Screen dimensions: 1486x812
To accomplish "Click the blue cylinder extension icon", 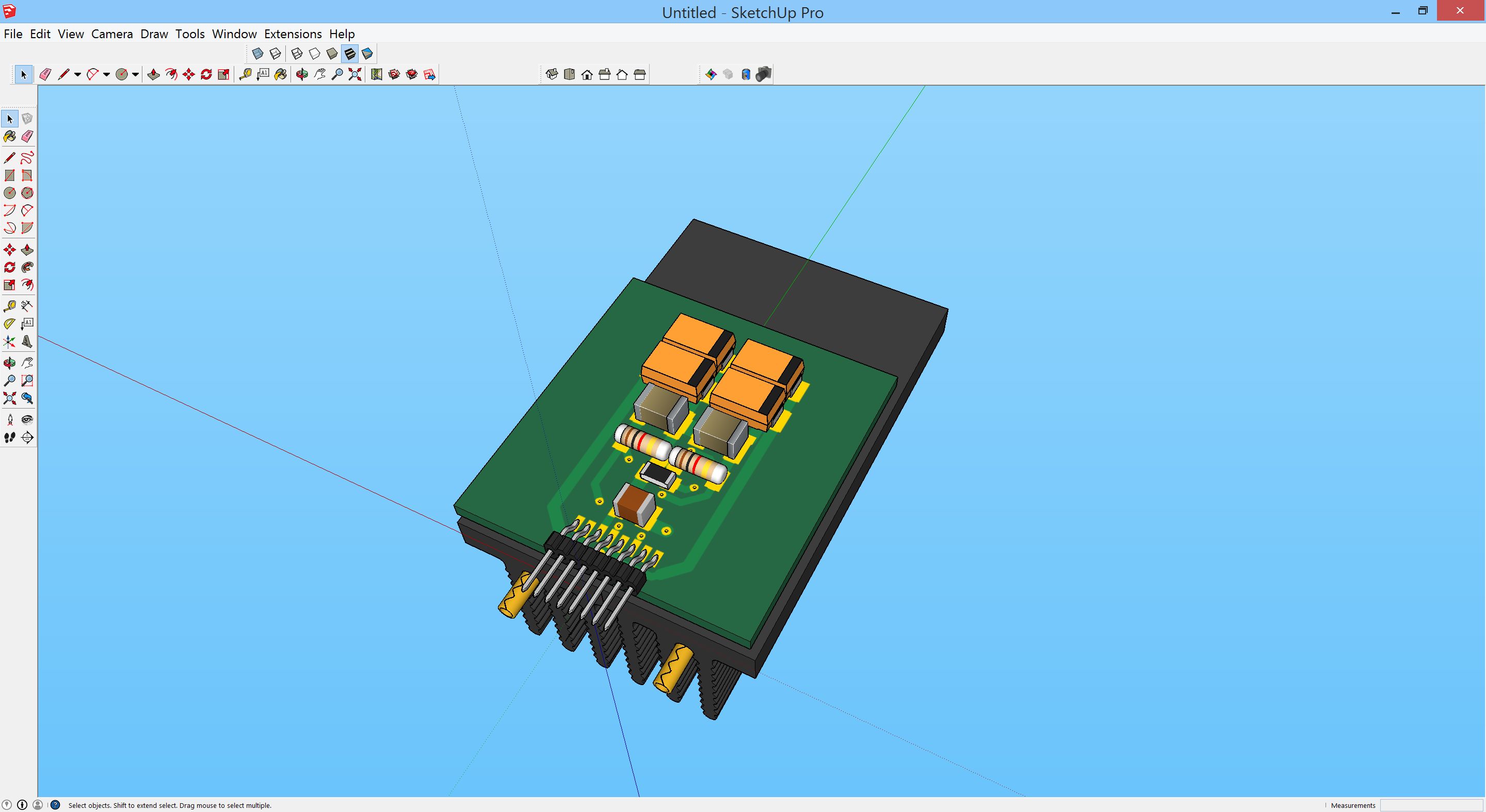I will (x=746, y=74).
